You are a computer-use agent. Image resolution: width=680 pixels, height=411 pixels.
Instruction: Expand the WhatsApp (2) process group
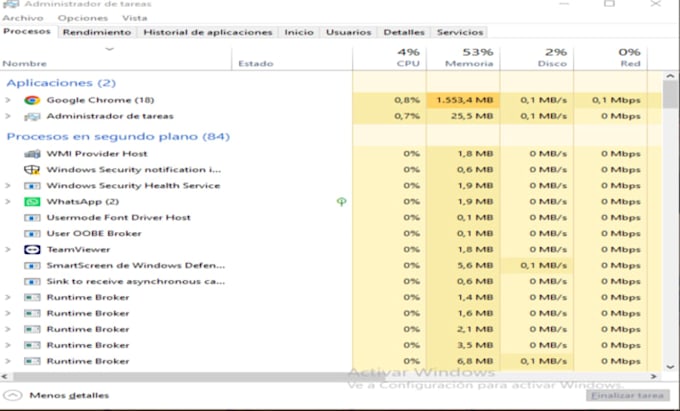[7, 202]
